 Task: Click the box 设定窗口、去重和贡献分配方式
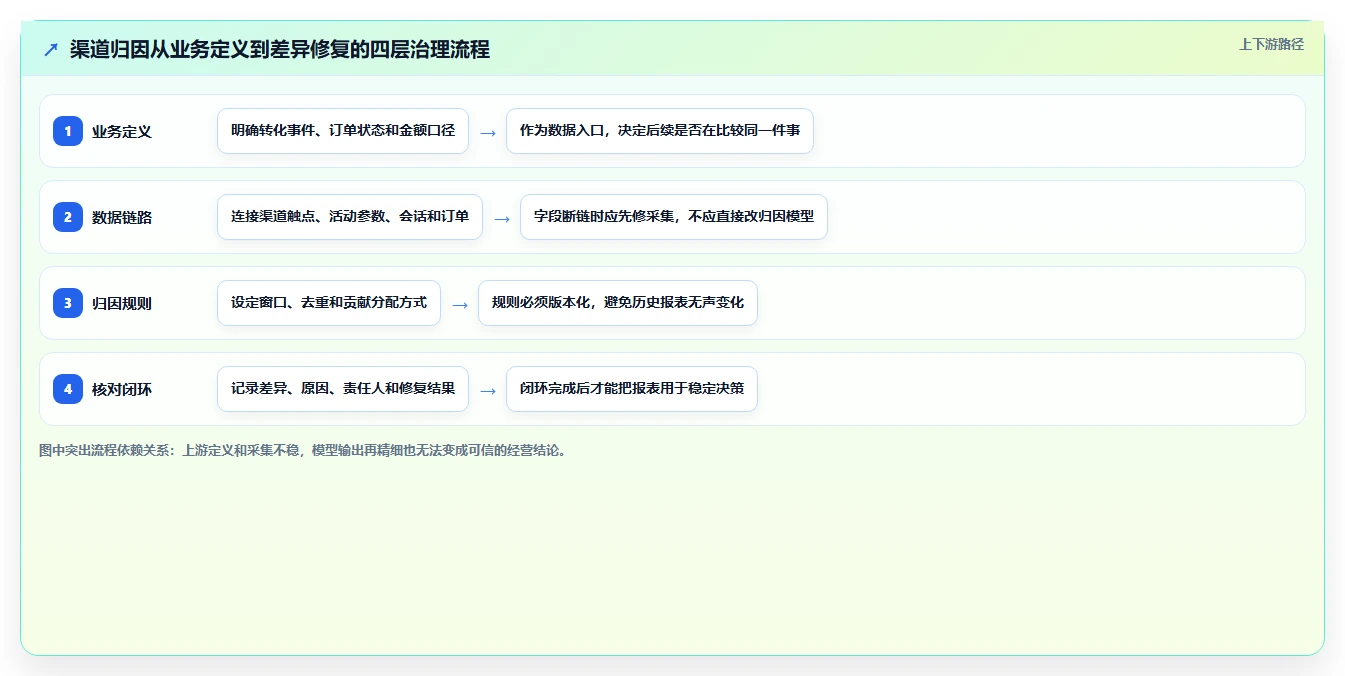(x=329, y=303)
